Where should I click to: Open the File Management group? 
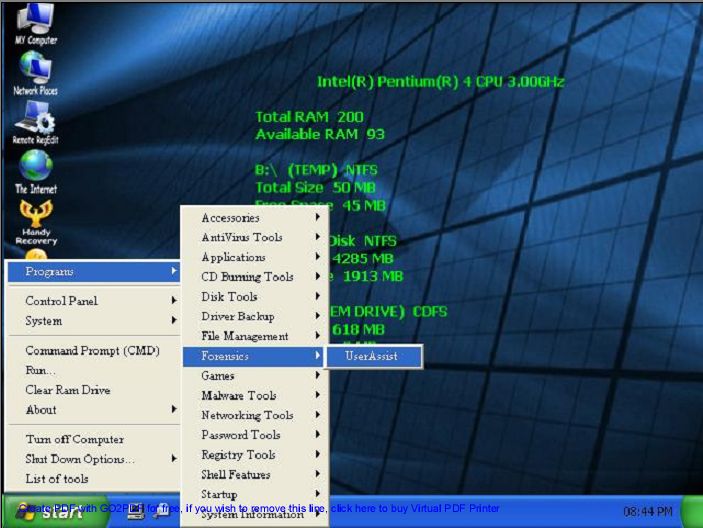255,336
